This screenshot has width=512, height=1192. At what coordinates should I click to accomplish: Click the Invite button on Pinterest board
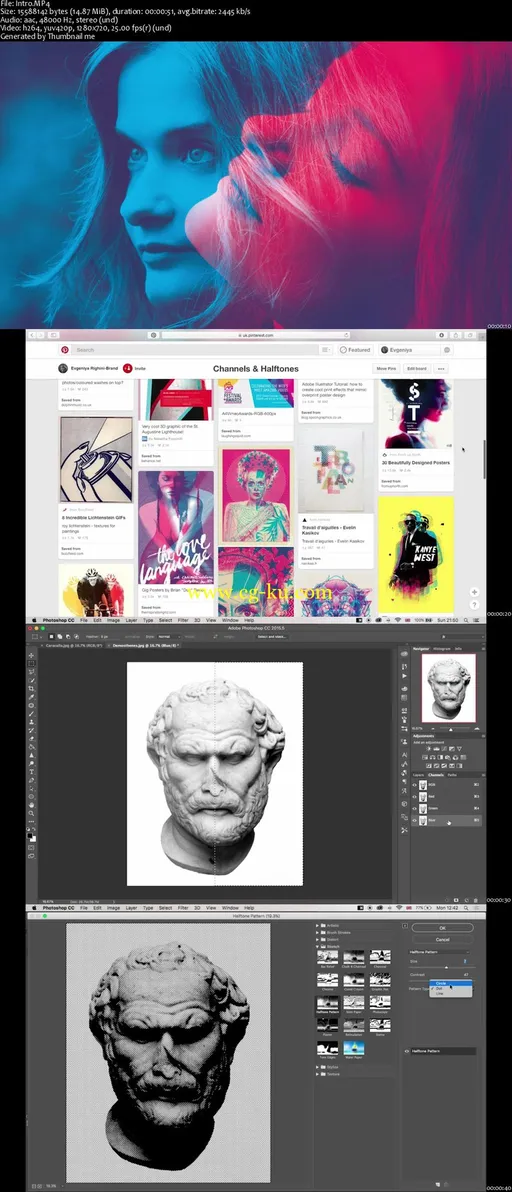[135, 368]
